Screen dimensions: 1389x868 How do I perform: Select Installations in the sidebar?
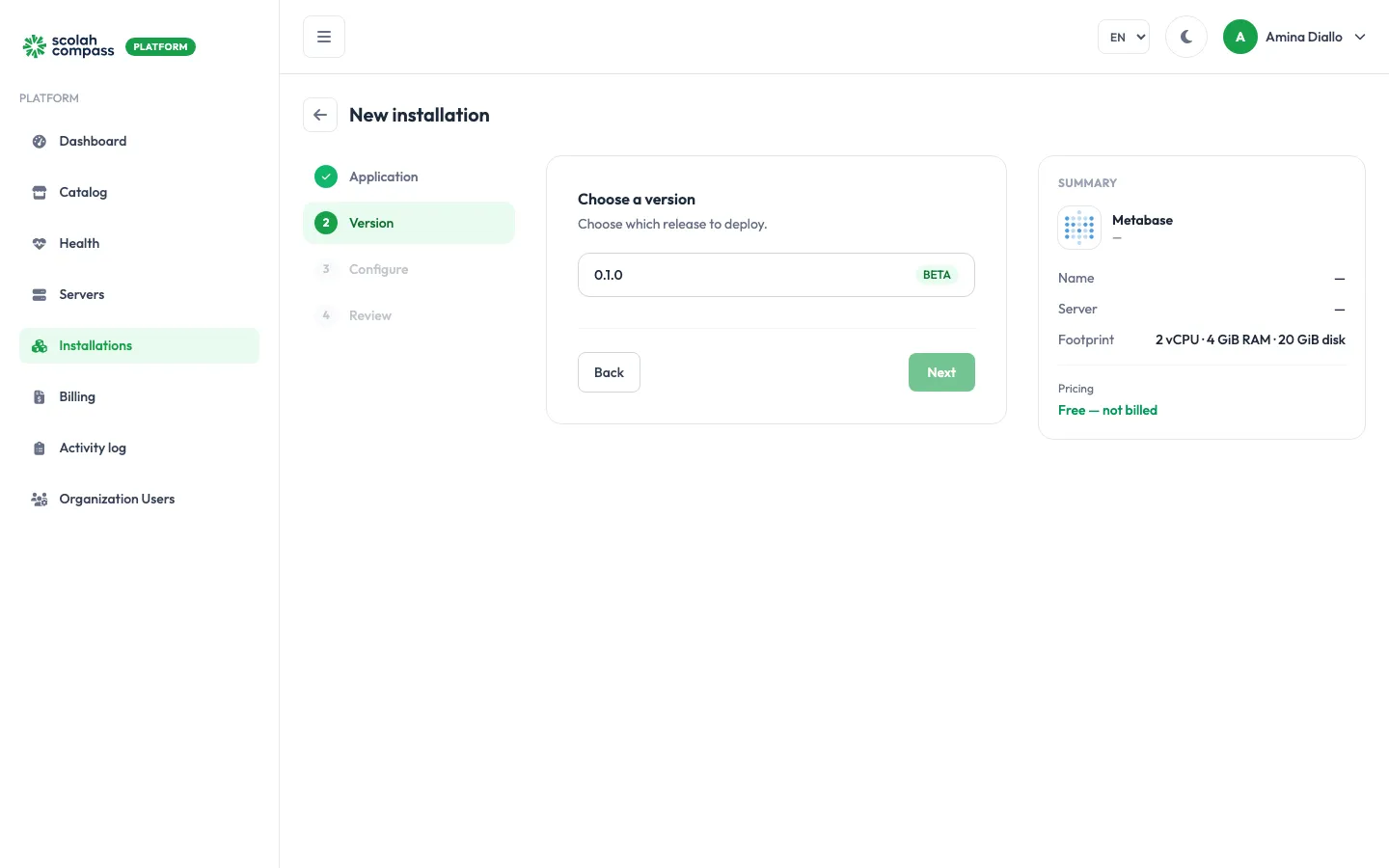139,345
